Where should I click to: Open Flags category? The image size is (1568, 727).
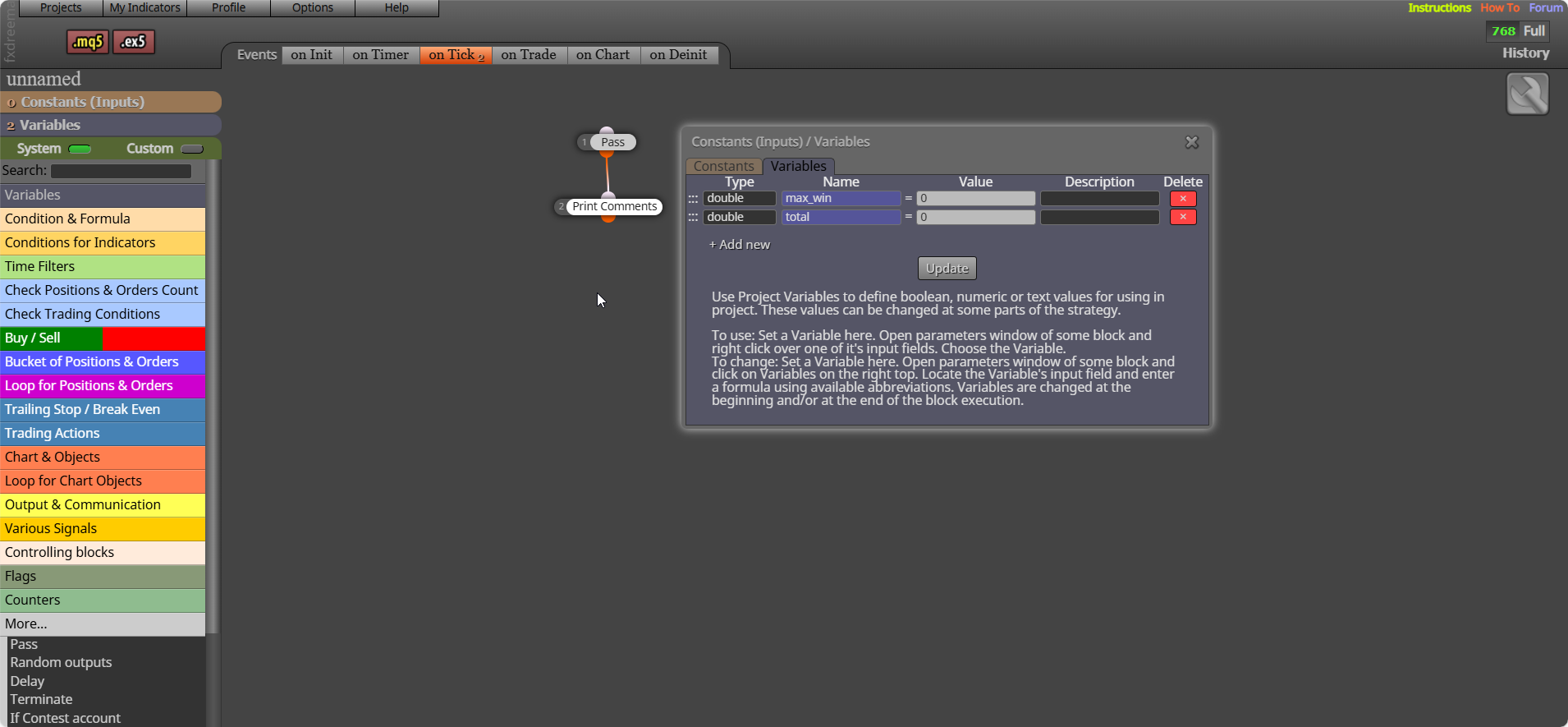[103, 577]
